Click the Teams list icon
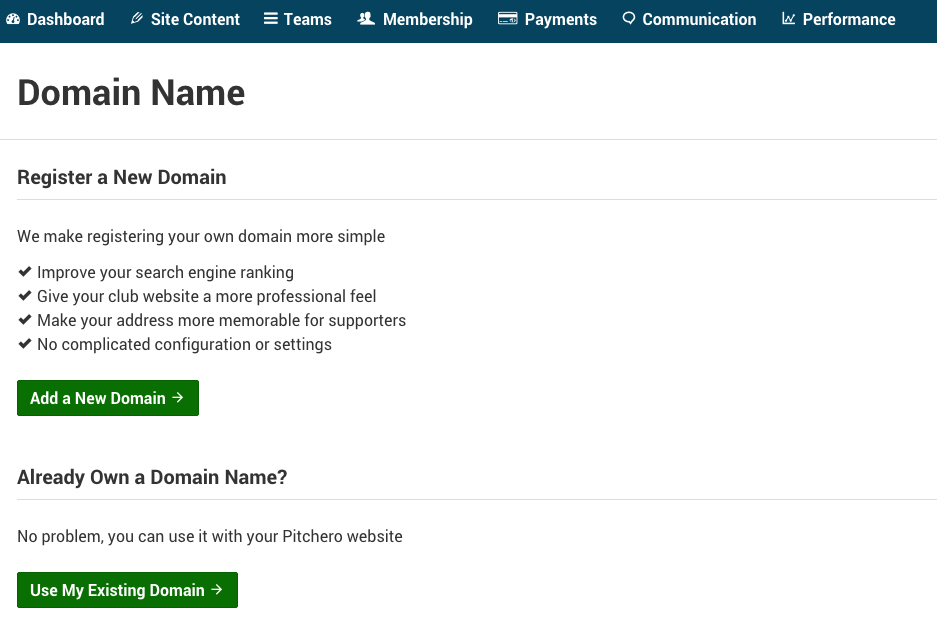This screenshot has width=937, height=628. (x=271, y=19)
